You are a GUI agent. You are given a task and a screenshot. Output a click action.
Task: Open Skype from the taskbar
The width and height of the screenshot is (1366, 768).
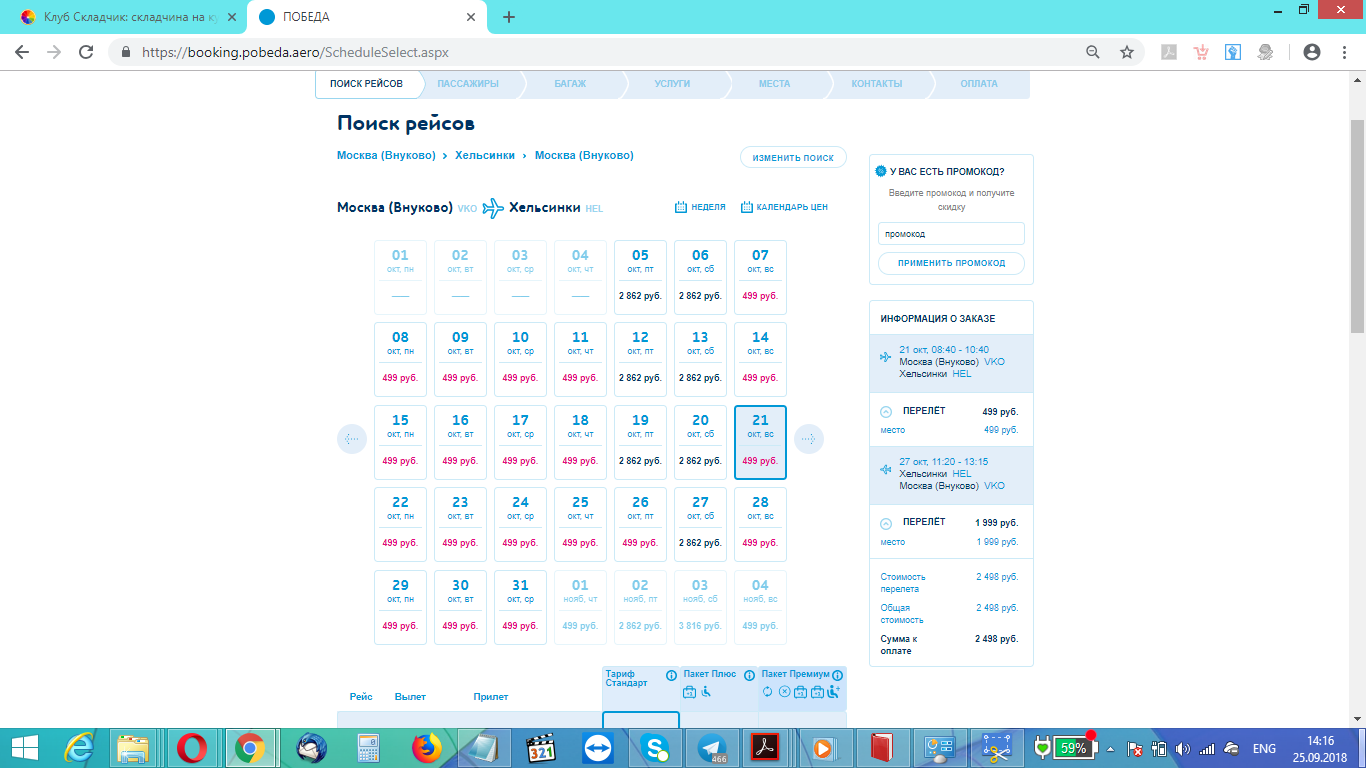pyautogui.click(x=657, y=748)
